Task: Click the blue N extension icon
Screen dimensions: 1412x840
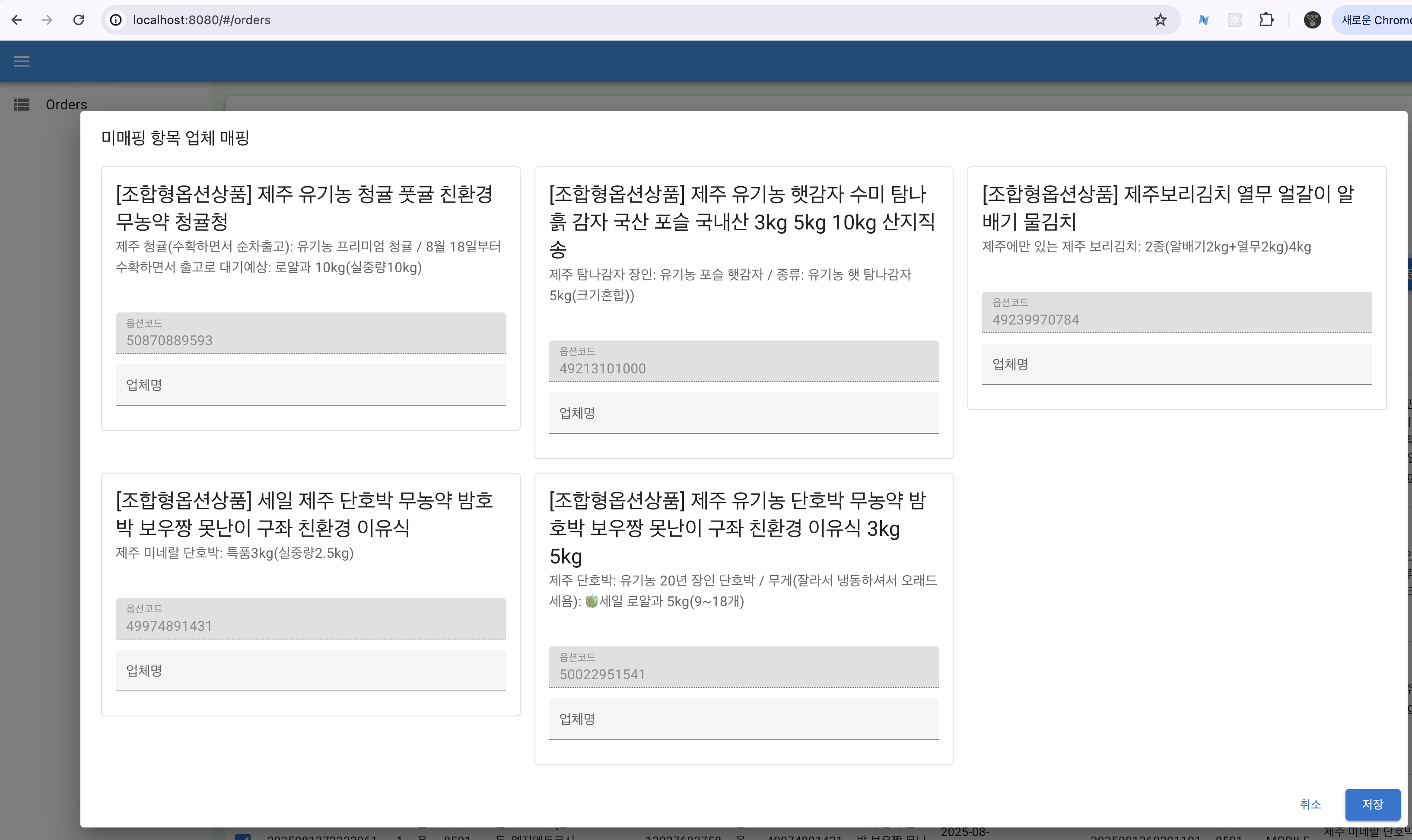Action: [1203, 20]
